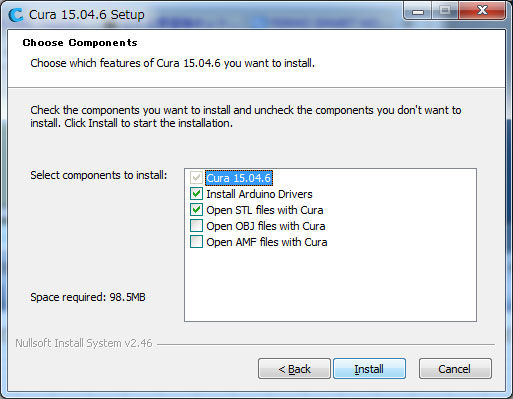Screen dimensions: 513x399
Task: Select the Open AMF files with Cura label
Action: (x=267, y=242)
